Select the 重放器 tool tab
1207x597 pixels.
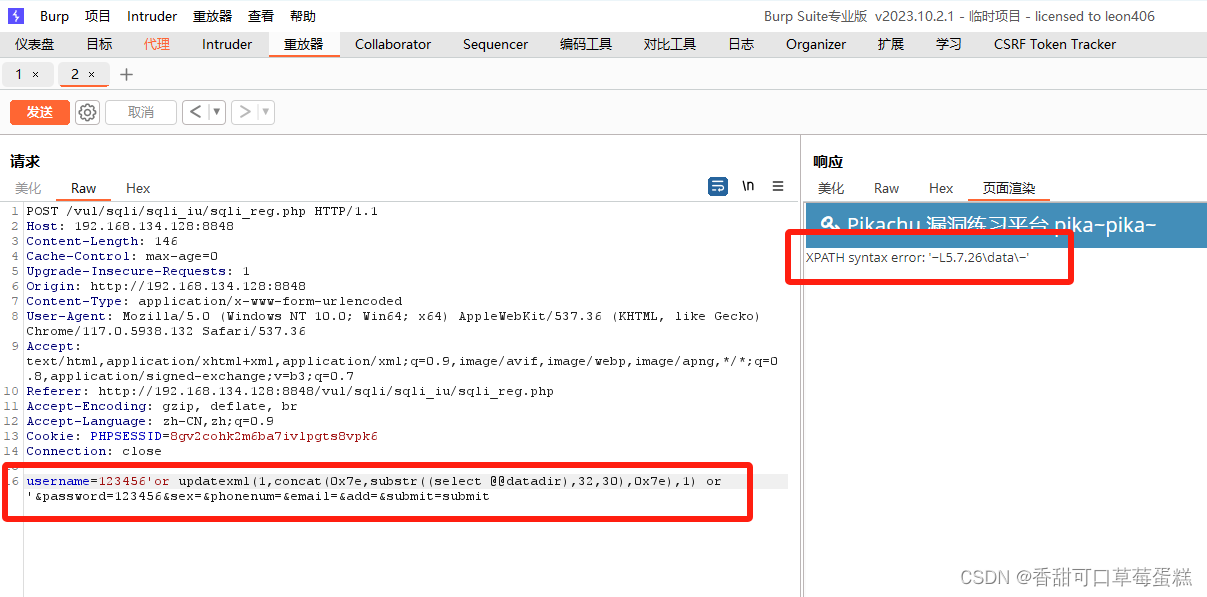pos(304,44)
